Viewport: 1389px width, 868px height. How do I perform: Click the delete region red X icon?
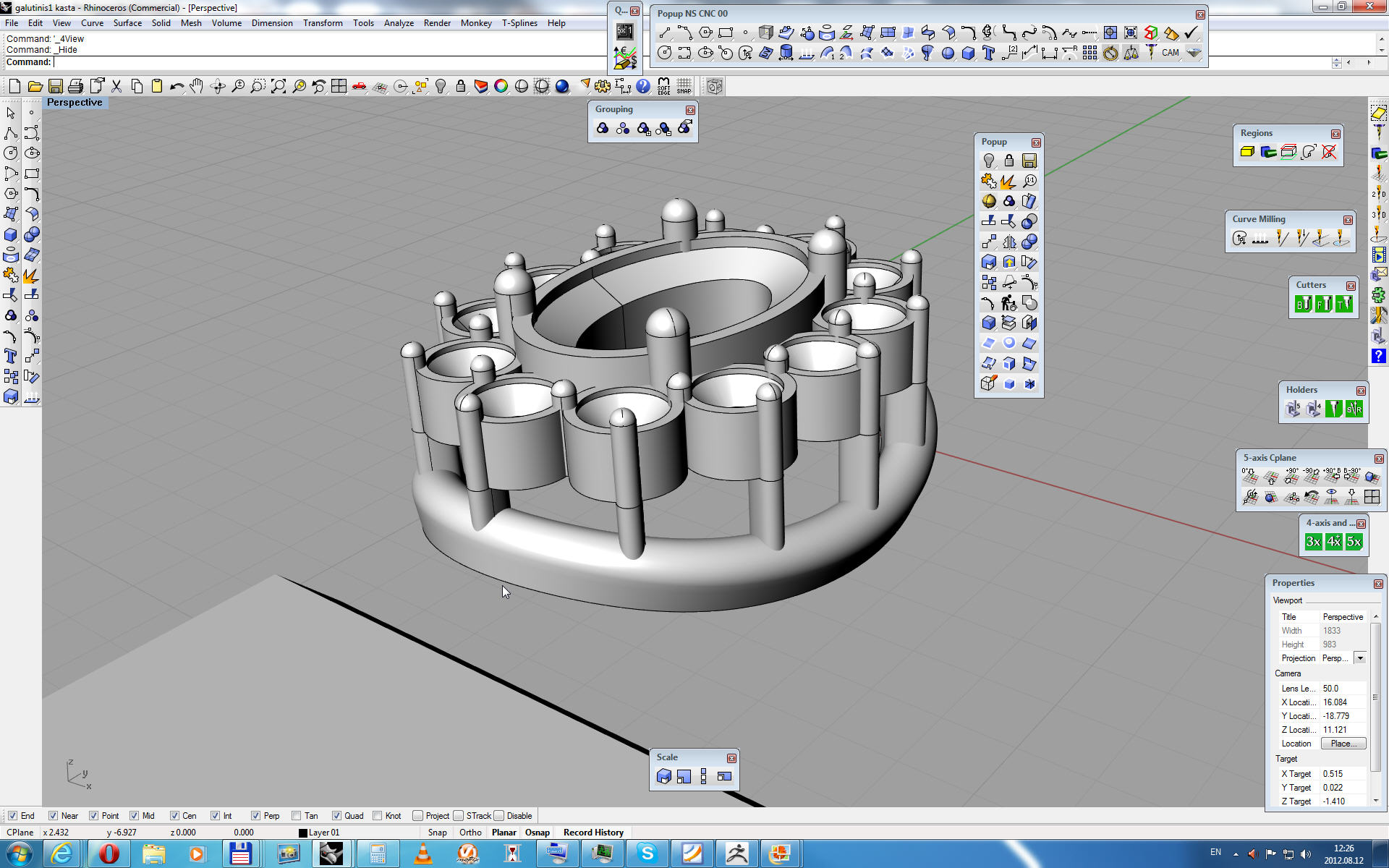click(x=1329, y=152)
